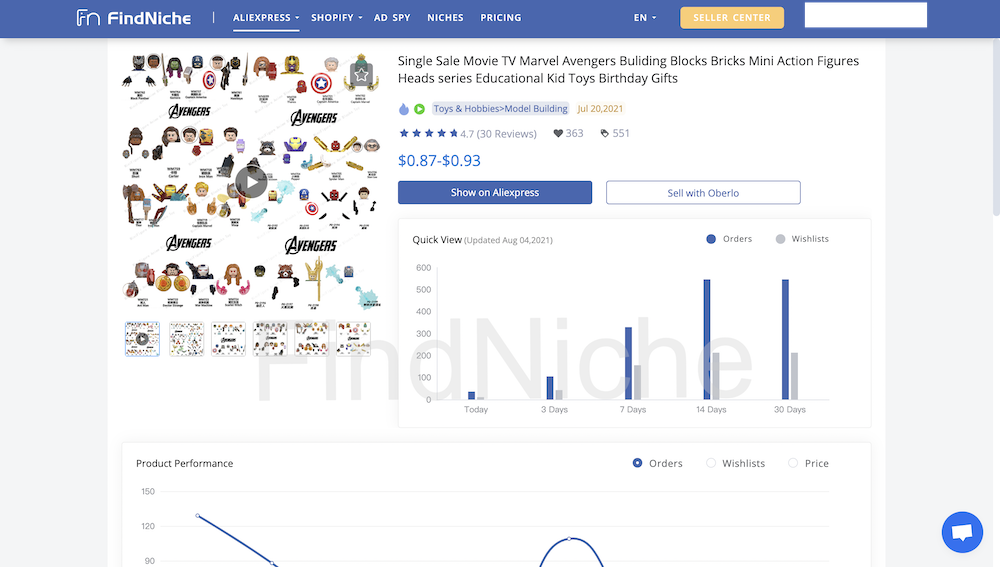Expand the ALIEXPRESS dropdown menu
Image resolution: width=1000 pixels, height=567 pixels.
[x=266, y=17]
